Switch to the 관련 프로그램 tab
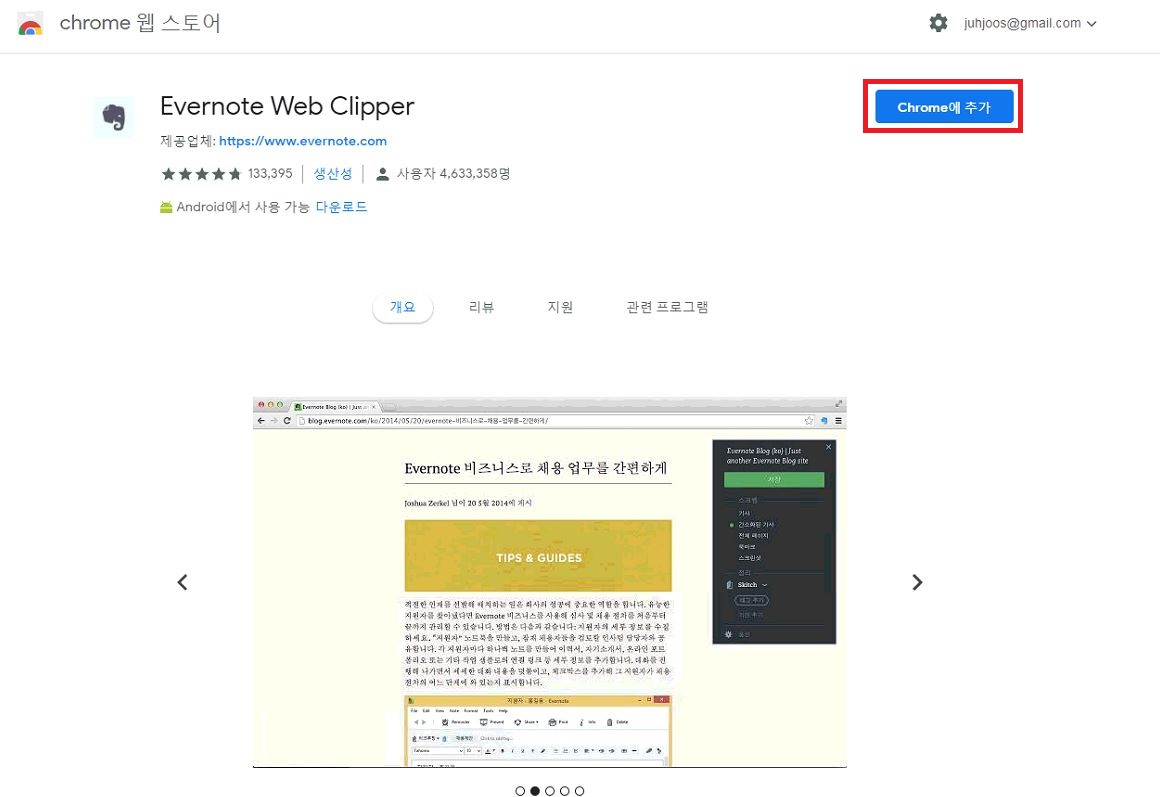1160x797 pixels. 667,307
